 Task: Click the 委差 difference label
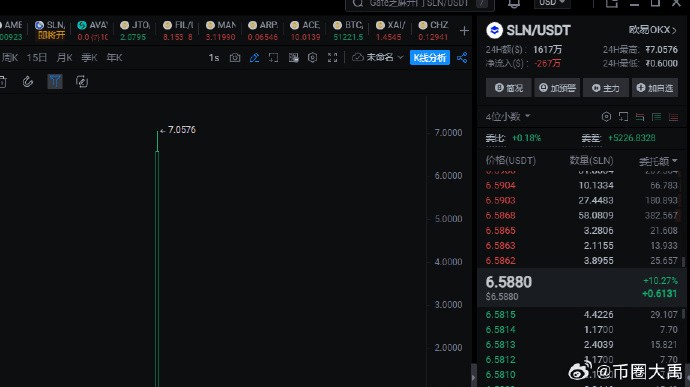(591, 138)
